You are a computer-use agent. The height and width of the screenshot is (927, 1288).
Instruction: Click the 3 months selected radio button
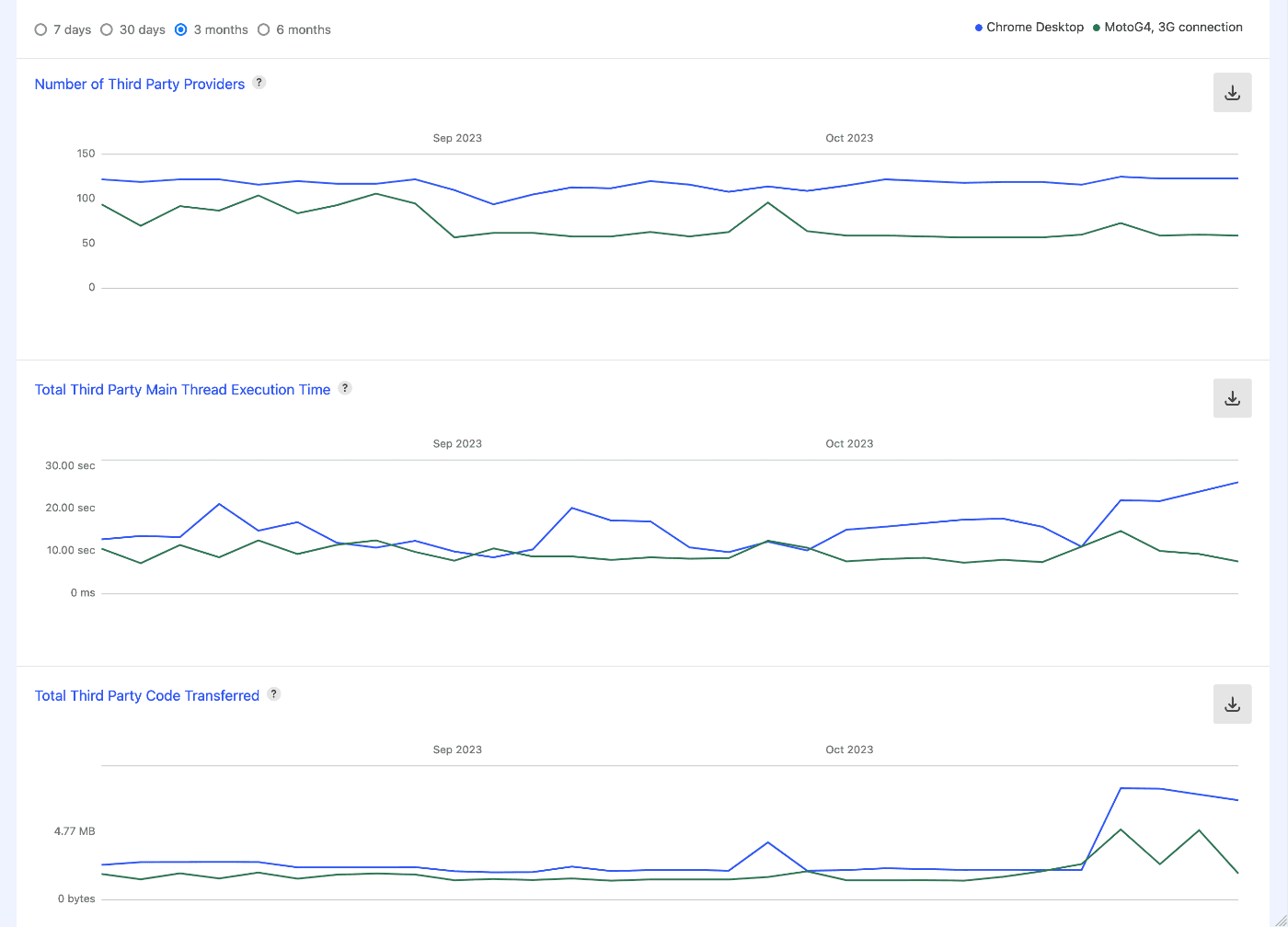(x=182, y=29)
